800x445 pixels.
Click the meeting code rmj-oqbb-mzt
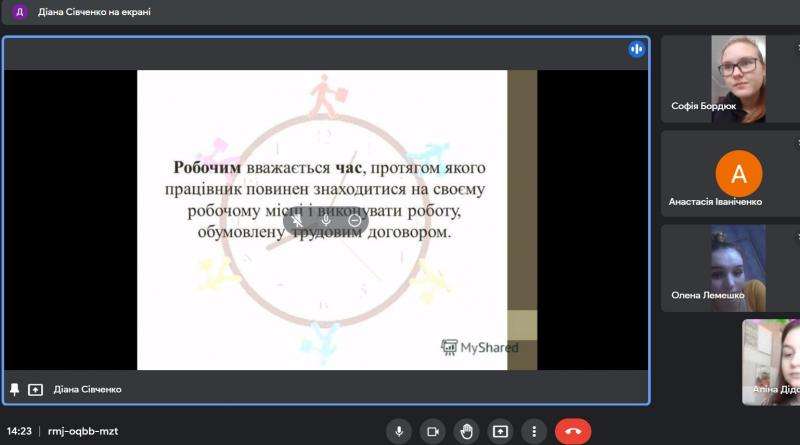pos(83,431)
